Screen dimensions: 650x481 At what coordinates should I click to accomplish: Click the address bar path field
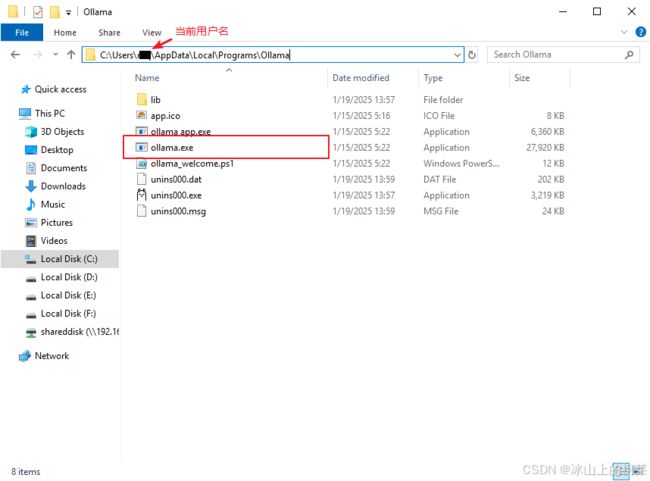click(273, 55)
